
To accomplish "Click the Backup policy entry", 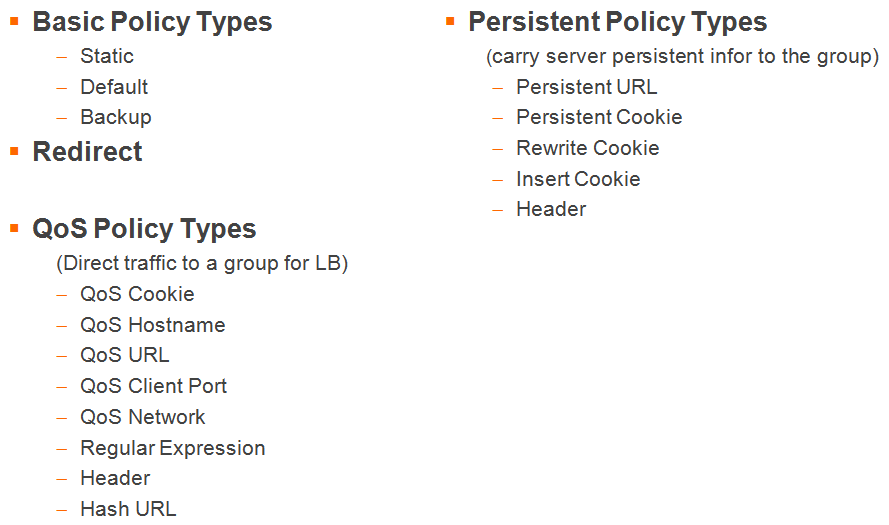I will coord(116,117).
